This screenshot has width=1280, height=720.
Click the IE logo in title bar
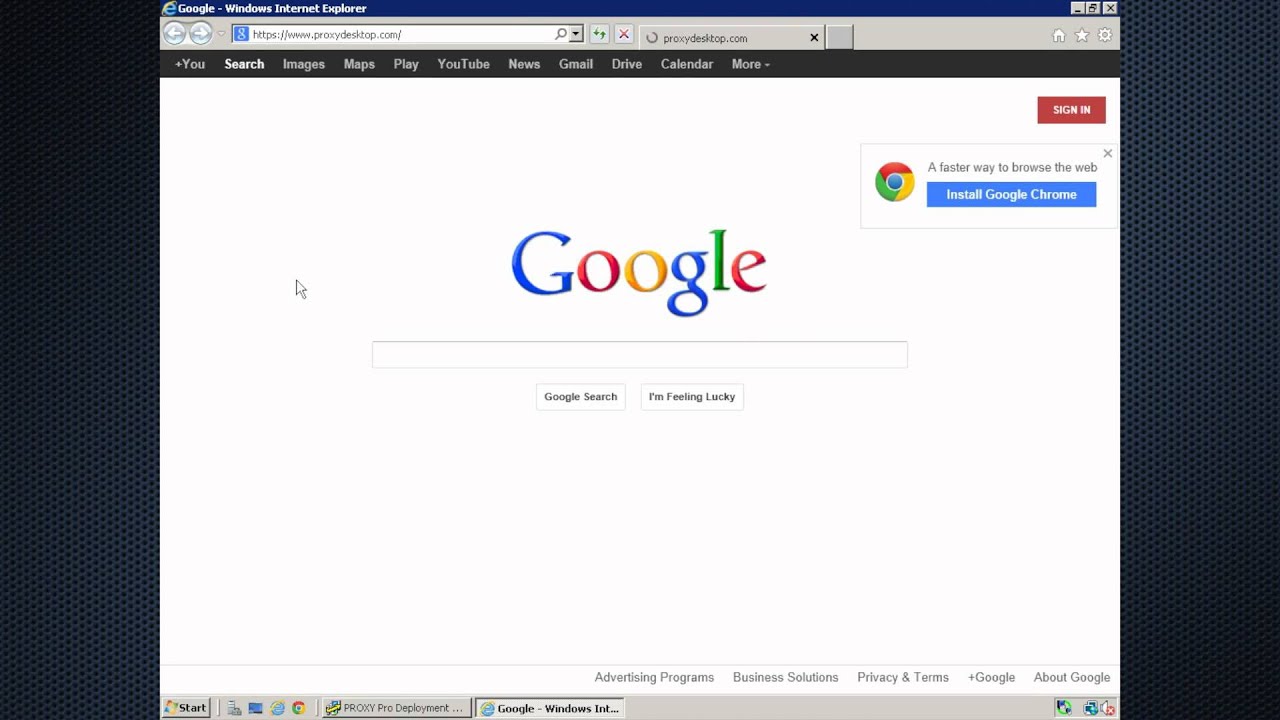pos(169,8)
